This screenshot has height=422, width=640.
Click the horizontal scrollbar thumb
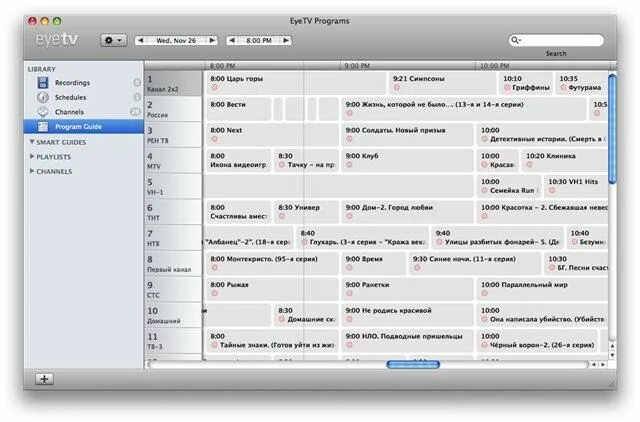(413, 364)
